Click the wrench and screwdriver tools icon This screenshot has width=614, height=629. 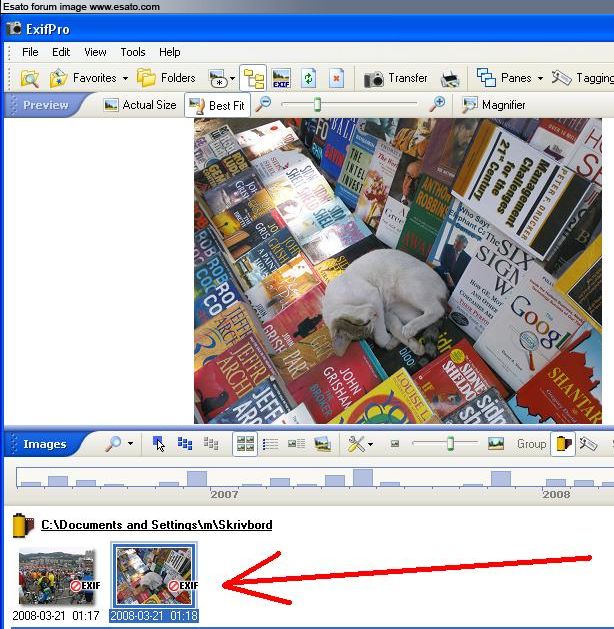point(356,444)
